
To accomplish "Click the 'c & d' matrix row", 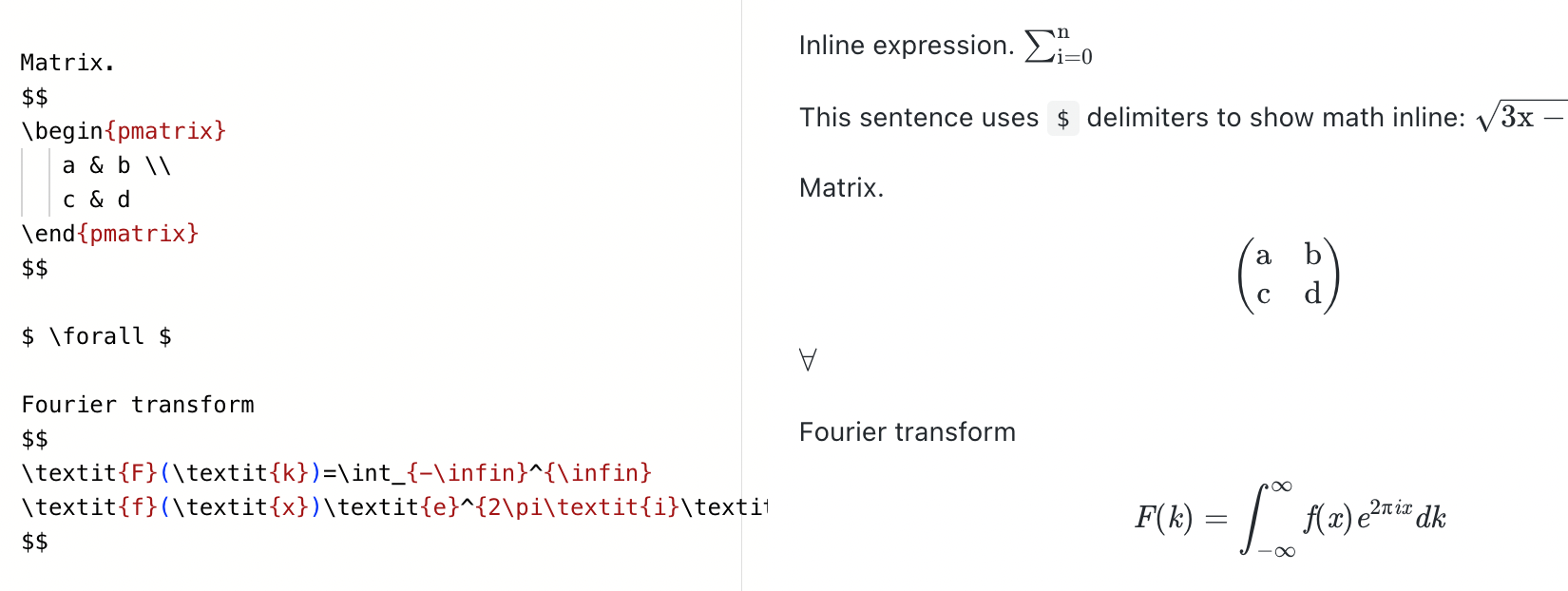I will coord(96,200).
